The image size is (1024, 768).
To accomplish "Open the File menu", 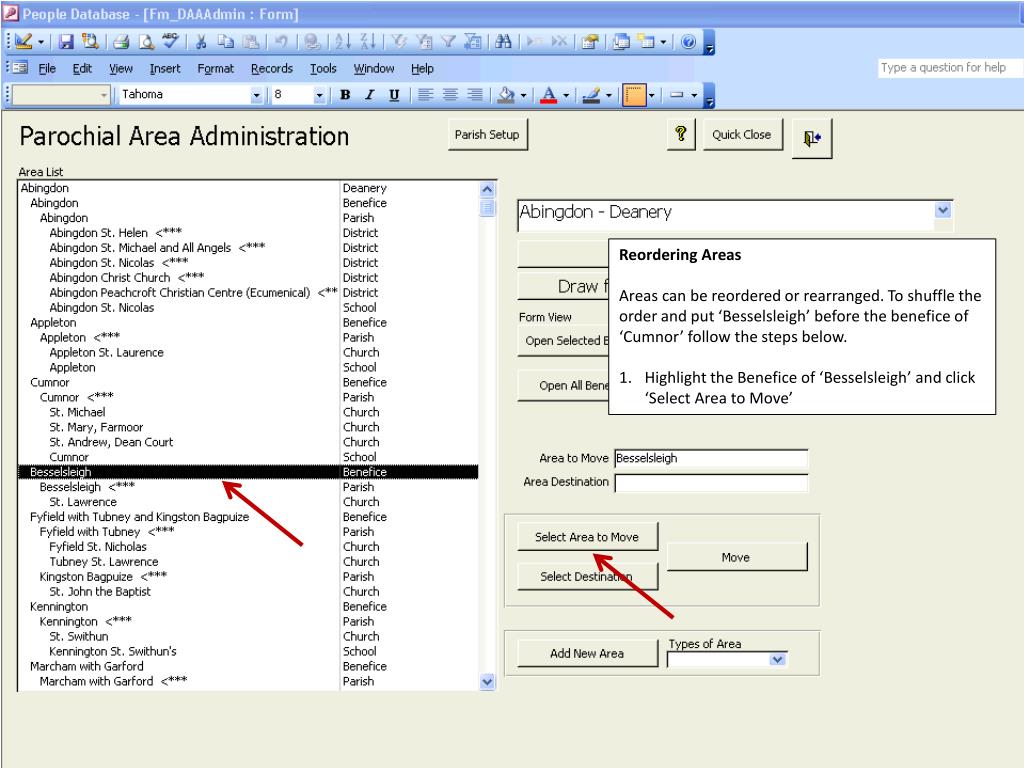I will pyautogui.click(x=46, y=68).
